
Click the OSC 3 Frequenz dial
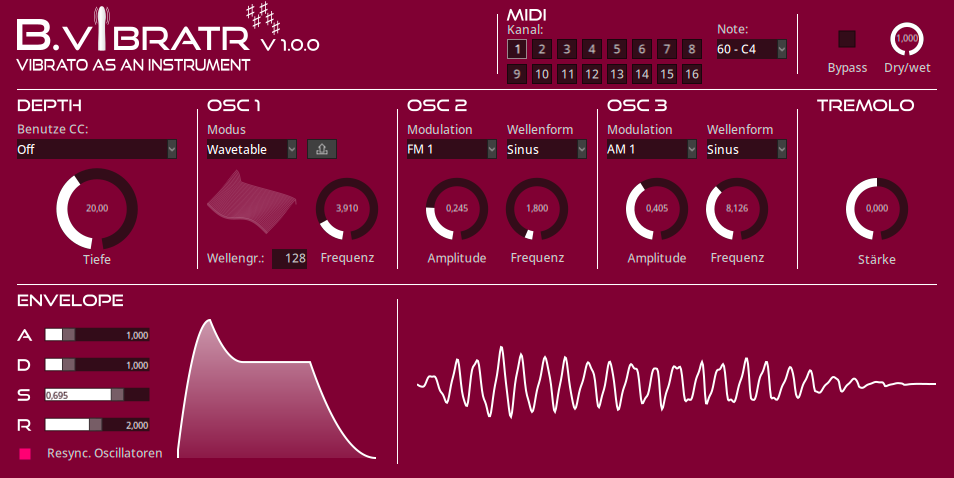(737, 209)
